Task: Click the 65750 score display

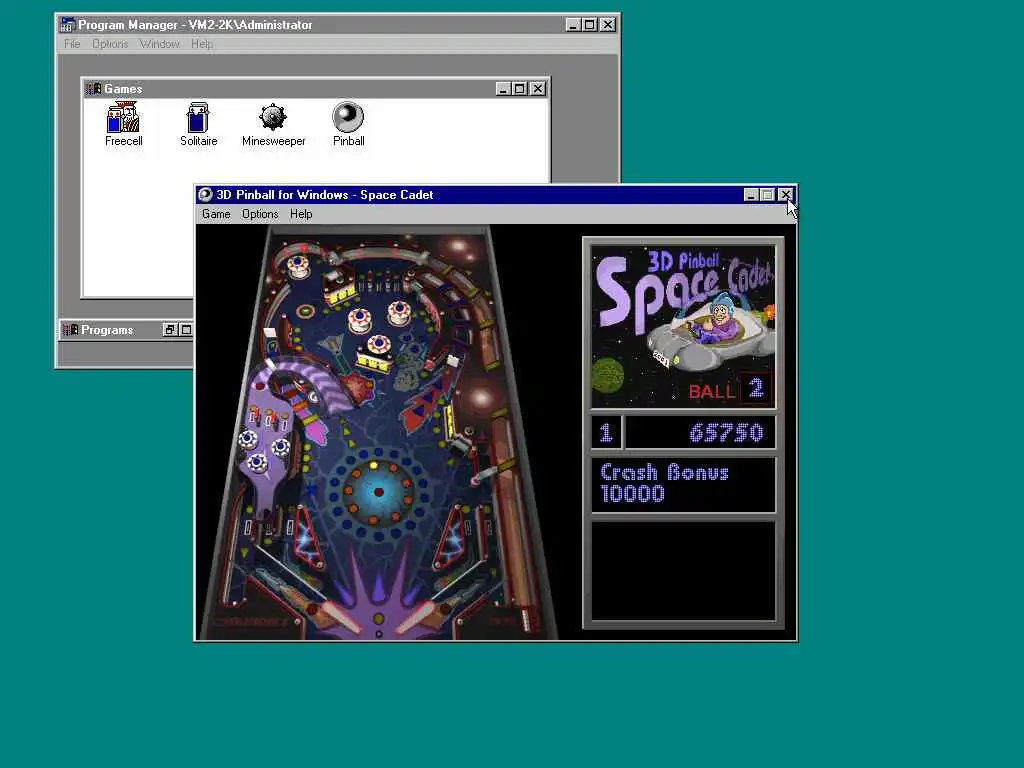Action: pyautogui.click(x=700, y=432)
